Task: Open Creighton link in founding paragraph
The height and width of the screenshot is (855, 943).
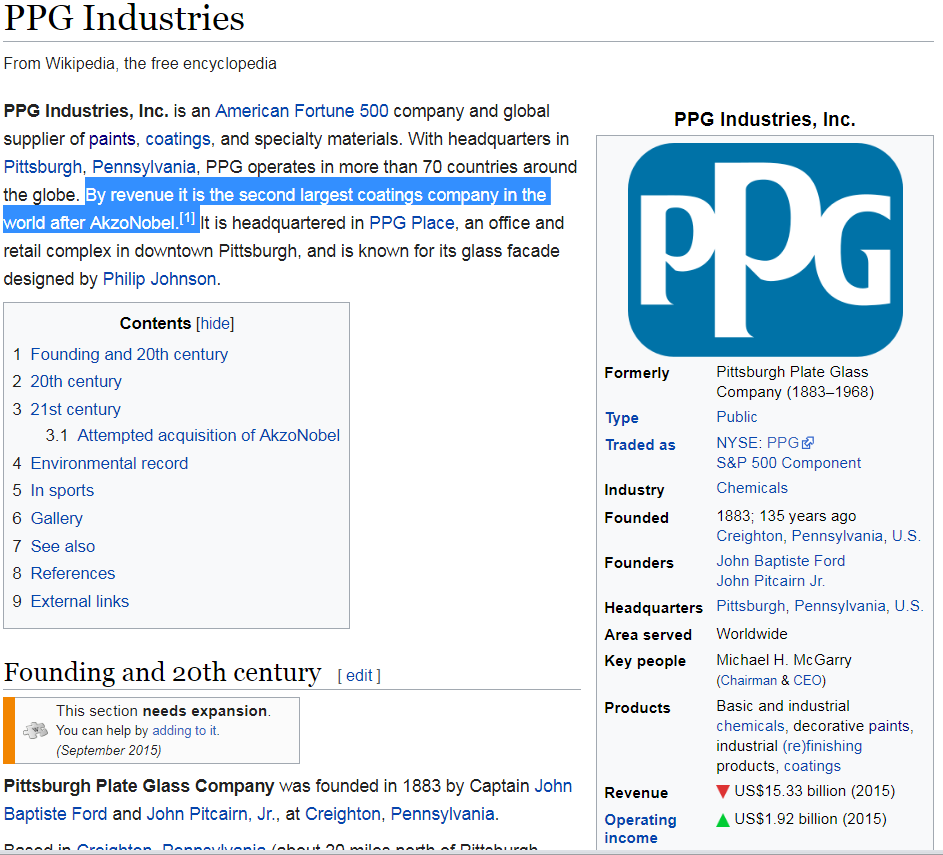Action: [343, 814]
